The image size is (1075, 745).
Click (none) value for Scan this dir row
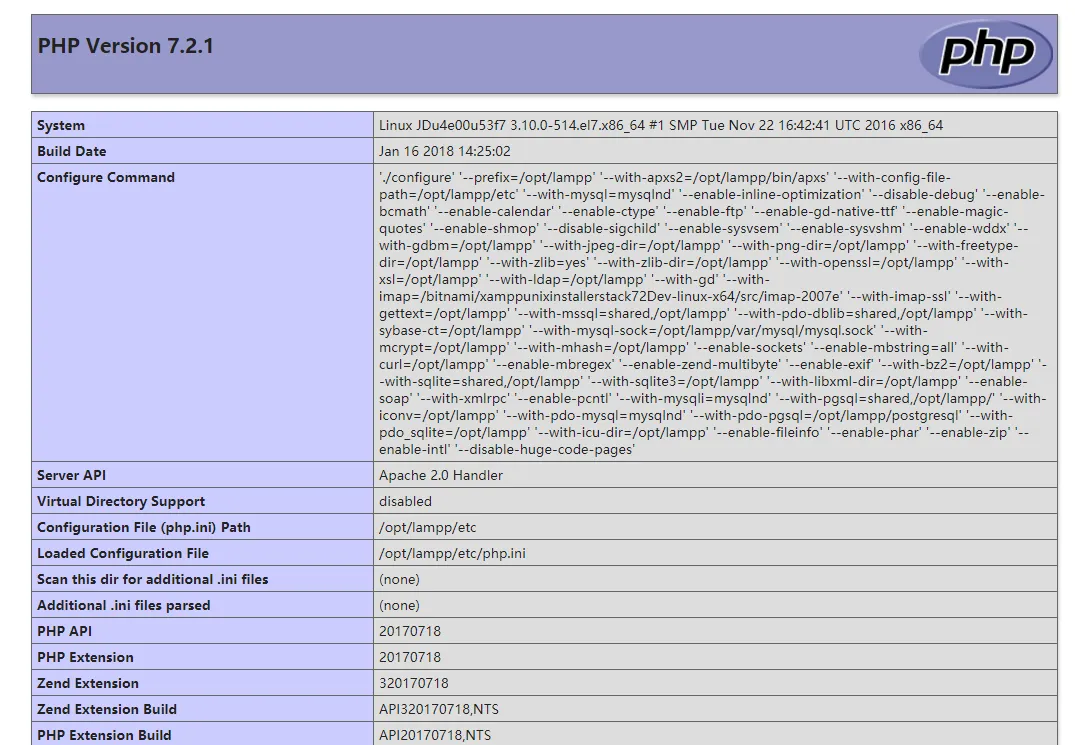click(399, 580)
